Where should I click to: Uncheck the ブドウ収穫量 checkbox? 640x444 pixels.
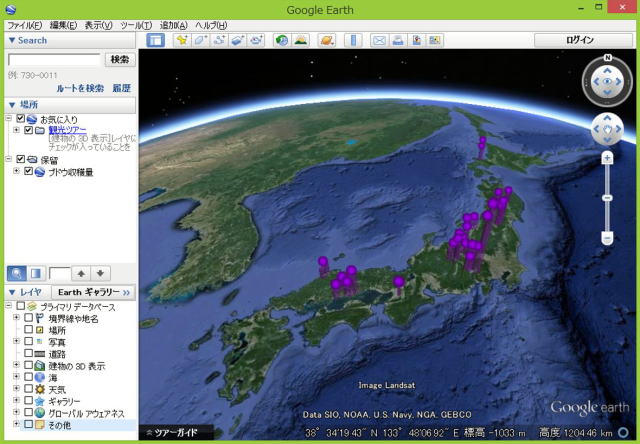pyautogui.click(x=28, y=171)
